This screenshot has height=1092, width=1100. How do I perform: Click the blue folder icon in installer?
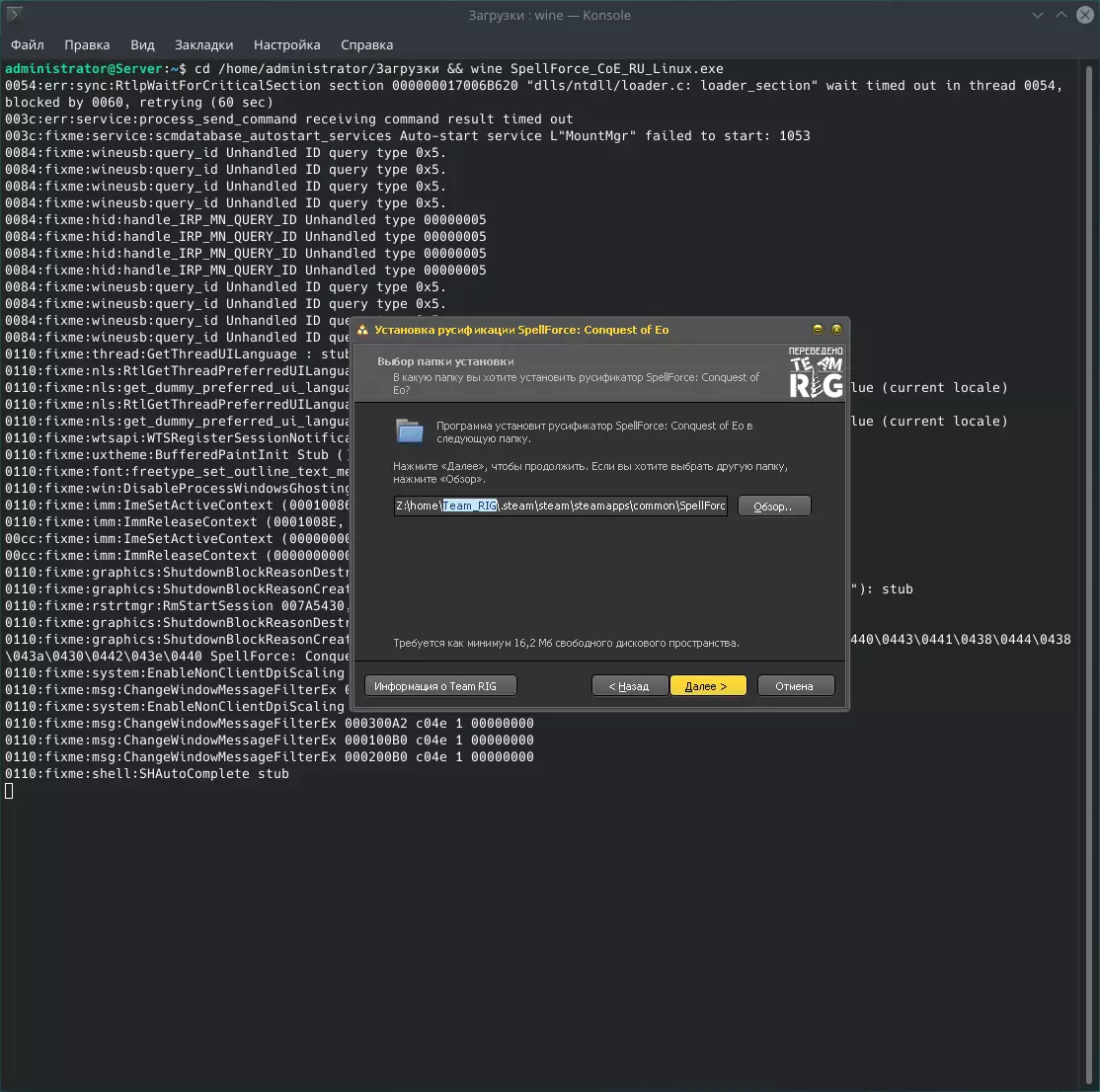(410, 430)
